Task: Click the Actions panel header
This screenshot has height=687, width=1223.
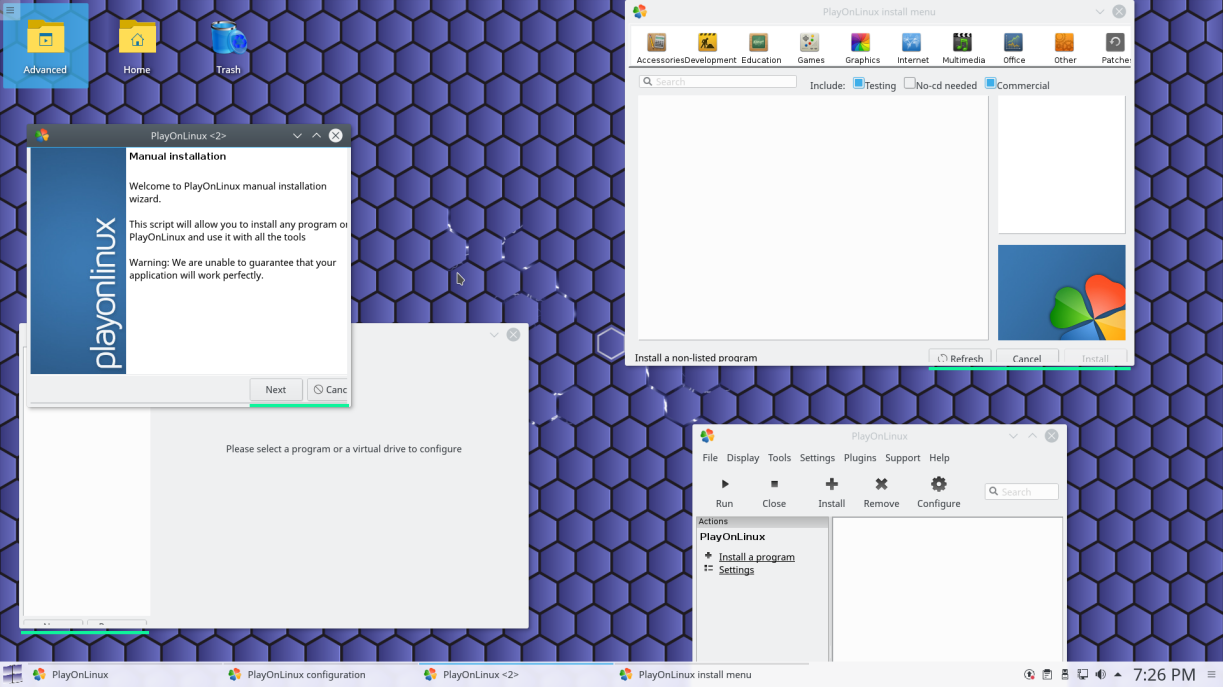Action: pyautogui.click(x=762, y=522)
